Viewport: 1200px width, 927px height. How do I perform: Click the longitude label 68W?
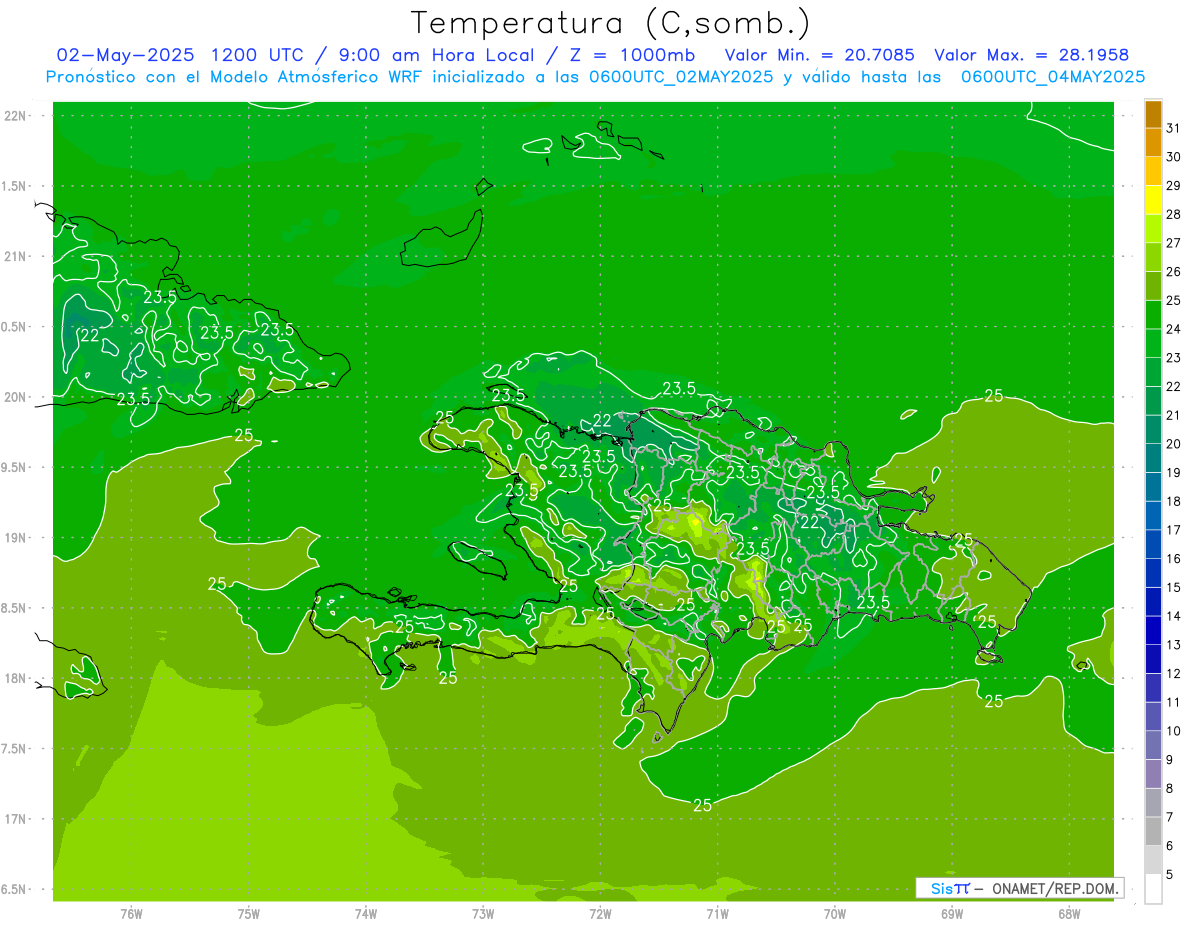click(x=1069, y=914)
